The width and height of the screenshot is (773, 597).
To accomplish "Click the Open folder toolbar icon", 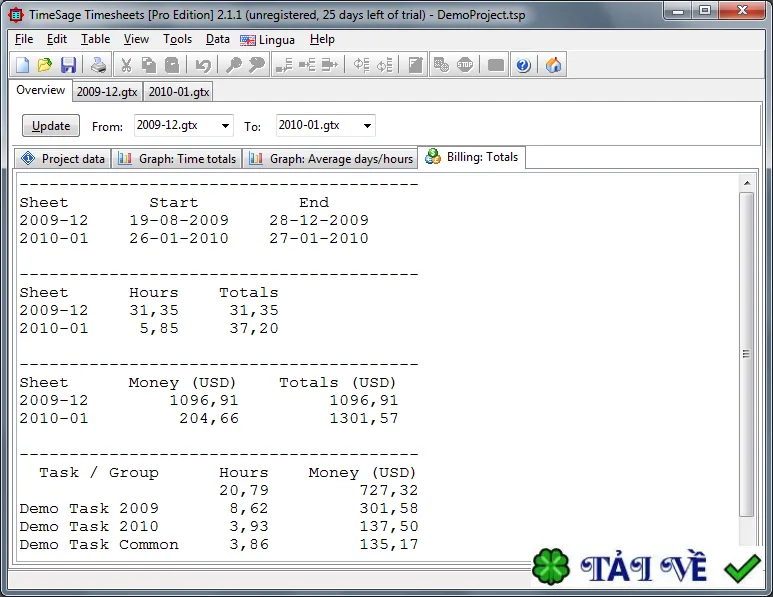I will click(x=45, y=65).
